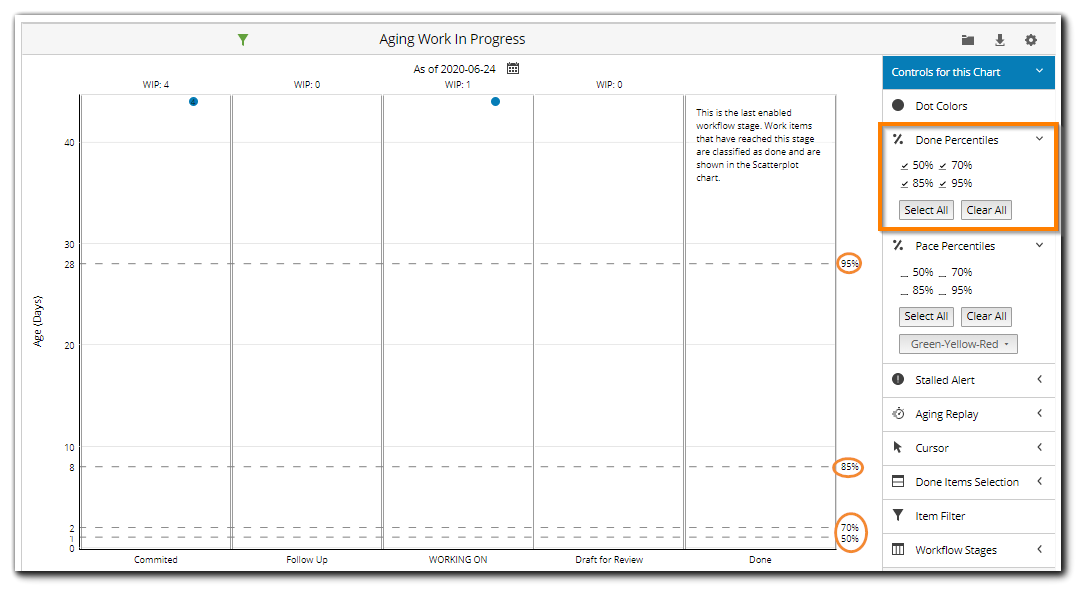Screen dimensions: 1088x598
Task: Click the Cursor arrow icon
Action: tap(897, 447)
